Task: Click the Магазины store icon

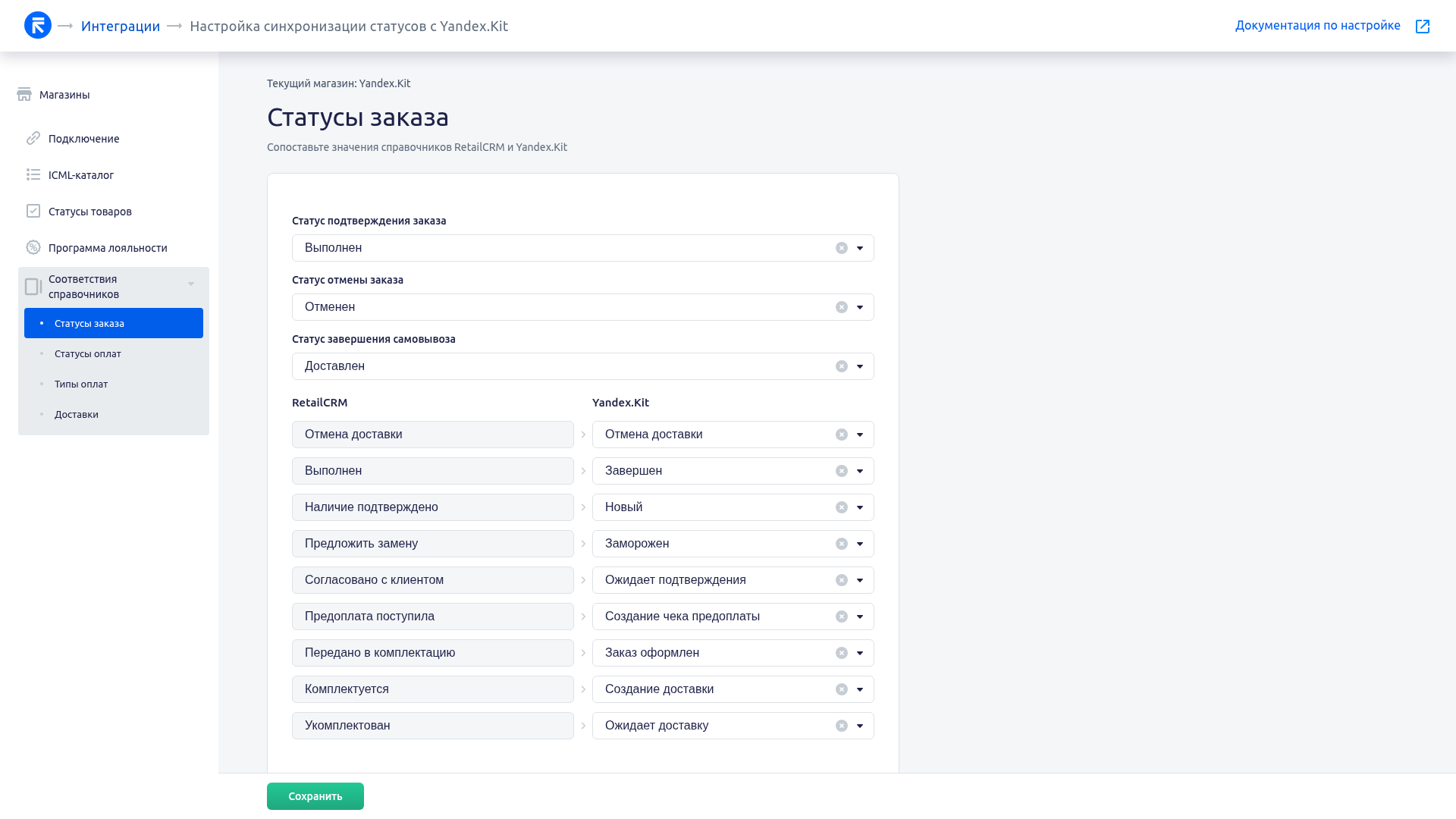Action: [x=24, y=95]
